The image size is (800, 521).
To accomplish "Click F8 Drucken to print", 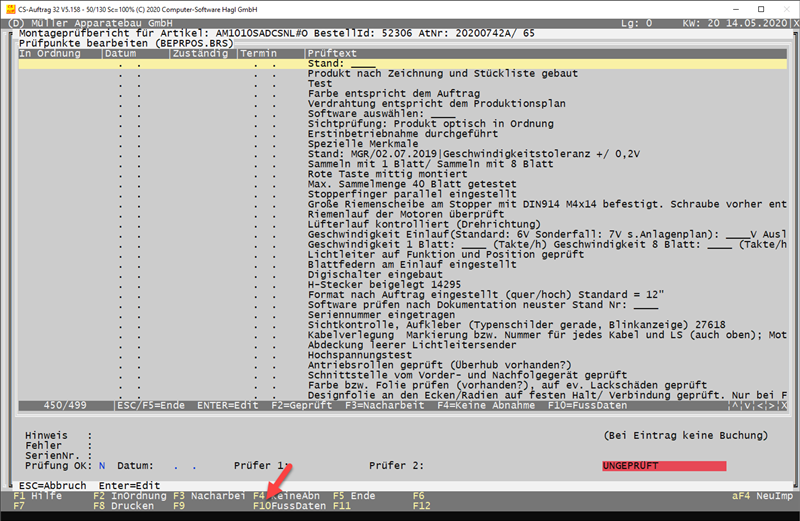I will tap(122, 506).
